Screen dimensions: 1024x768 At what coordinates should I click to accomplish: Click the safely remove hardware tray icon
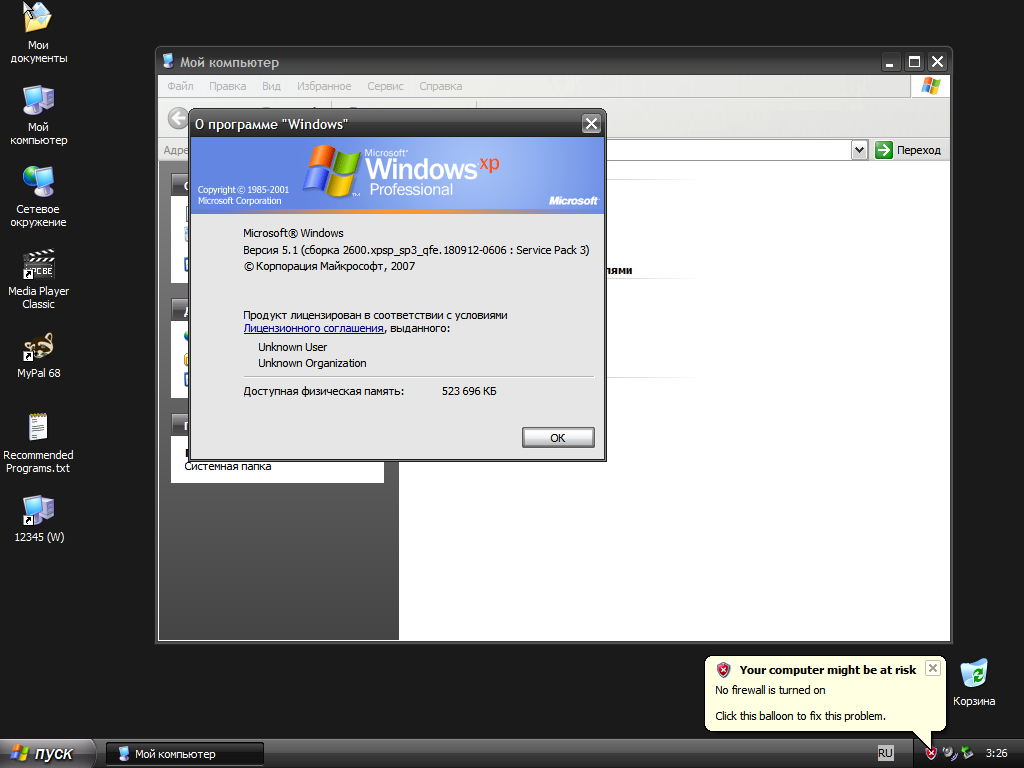point(967,753)
